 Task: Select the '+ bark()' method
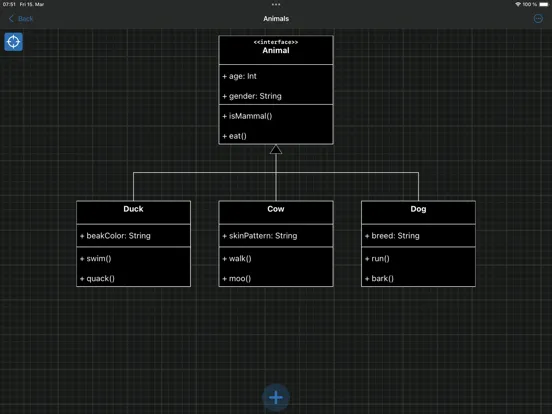(x=379, y=278)
